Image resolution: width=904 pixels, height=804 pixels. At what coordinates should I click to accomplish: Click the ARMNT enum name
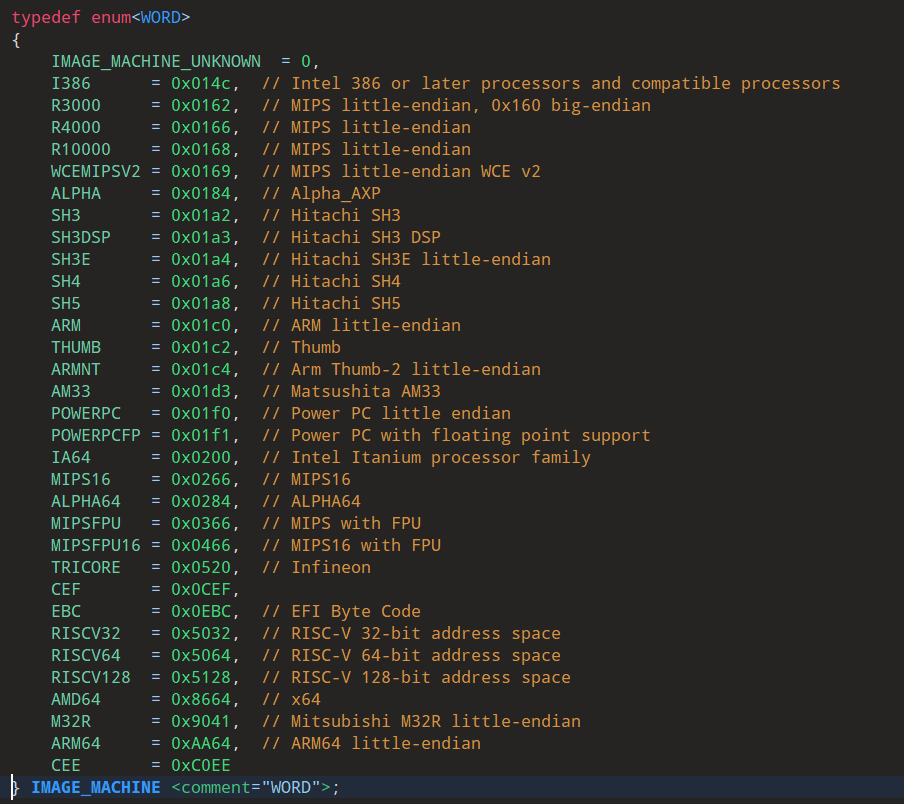[76, 369]
